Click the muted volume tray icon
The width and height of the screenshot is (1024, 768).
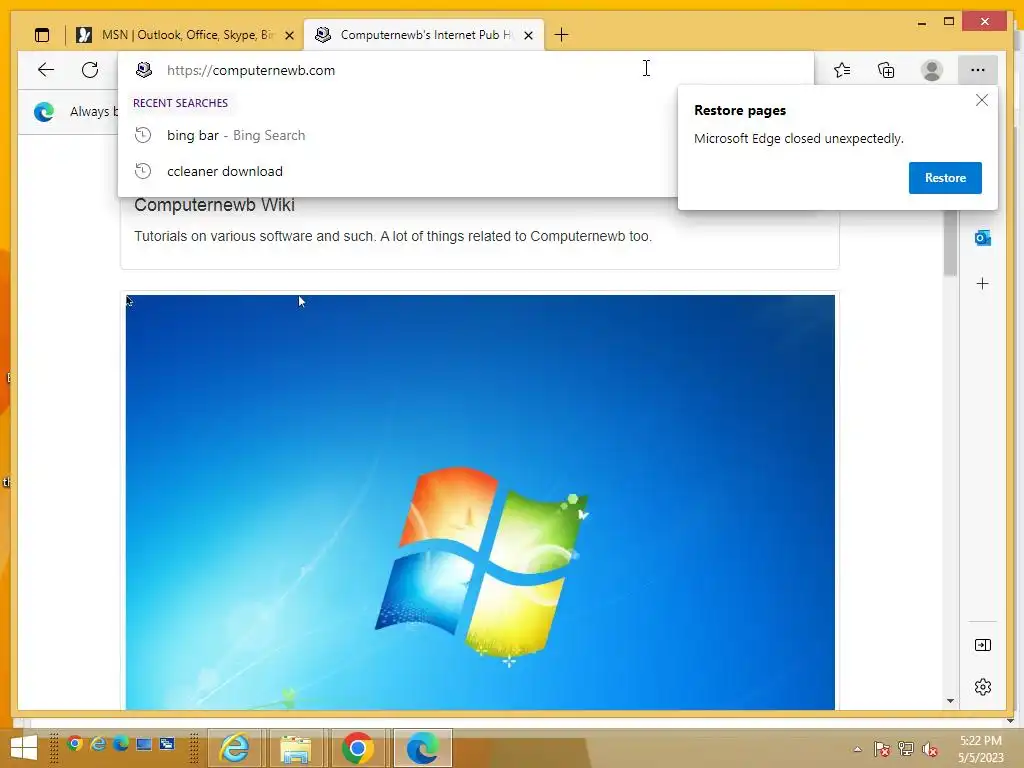tap(930, 749)
